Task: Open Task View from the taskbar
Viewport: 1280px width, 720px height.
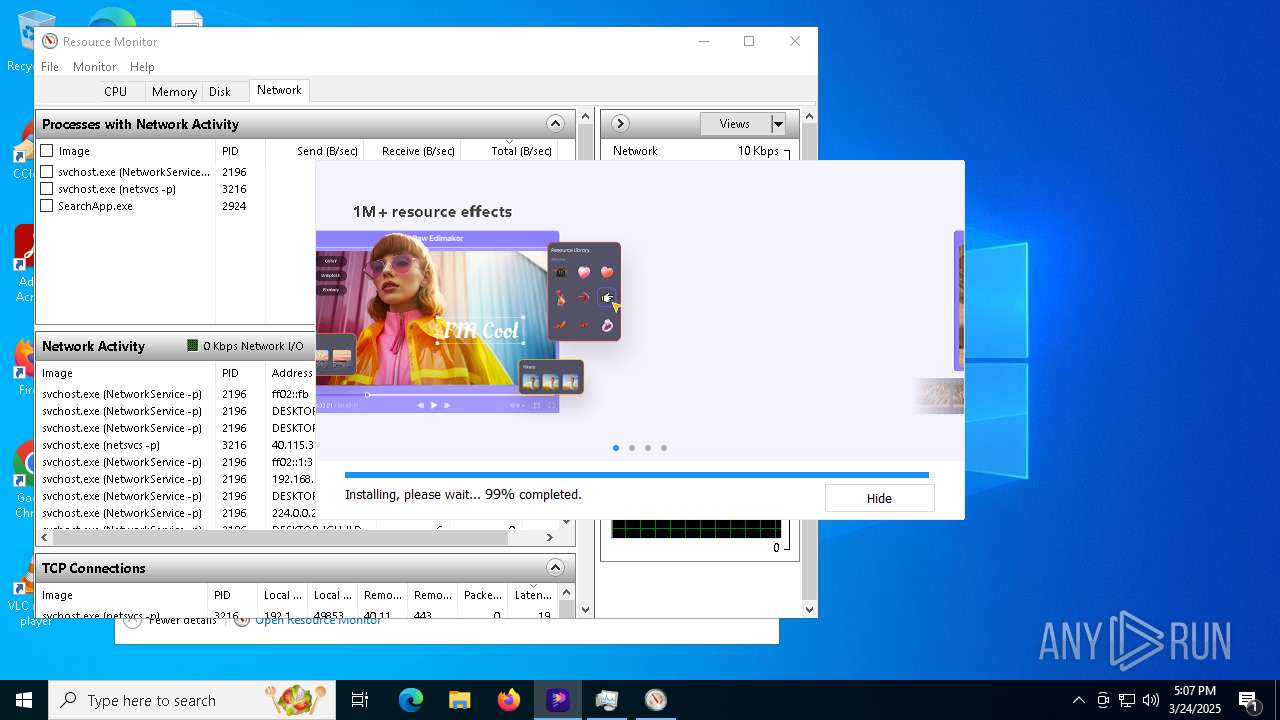Action: tap(360, 700)
